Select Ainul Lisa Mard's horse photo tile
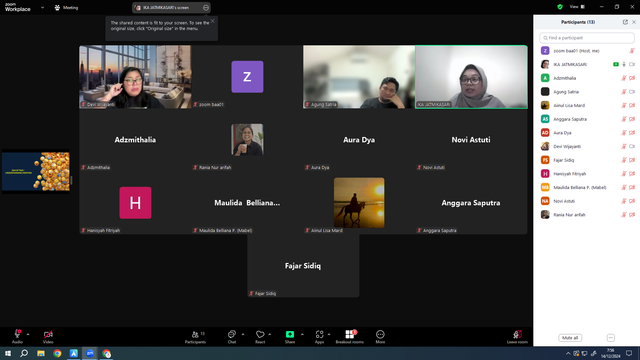 click(x=359, y=203)
